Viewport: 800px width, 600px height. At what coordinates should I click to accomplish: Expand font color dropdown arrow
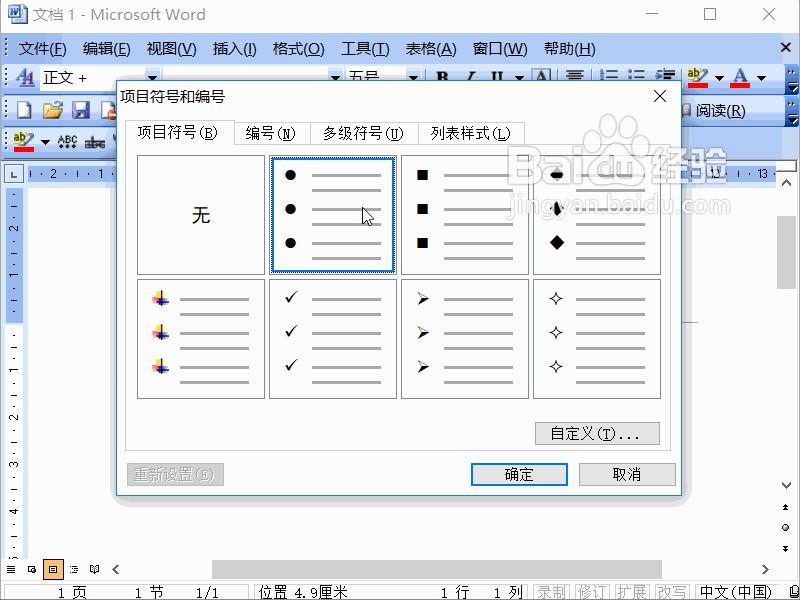click(x=762, y=78)
